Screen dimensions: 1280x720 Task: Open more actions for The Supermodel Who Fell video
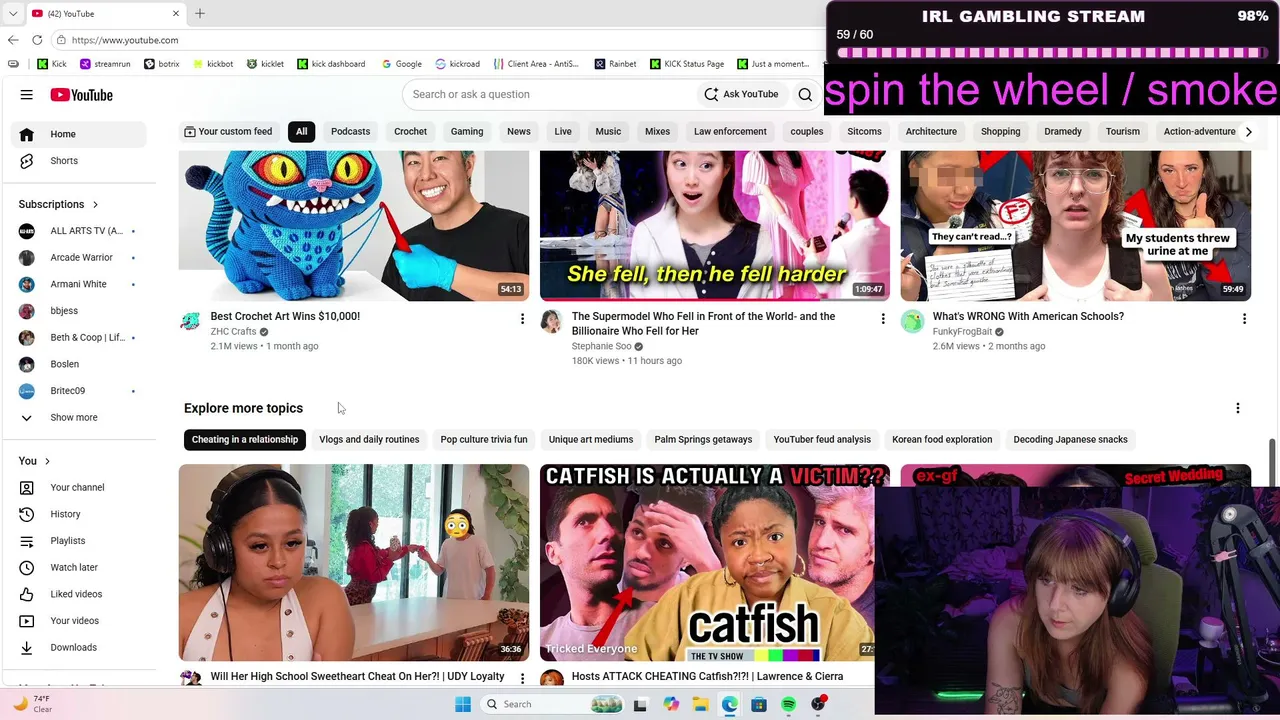coord(883,319)
